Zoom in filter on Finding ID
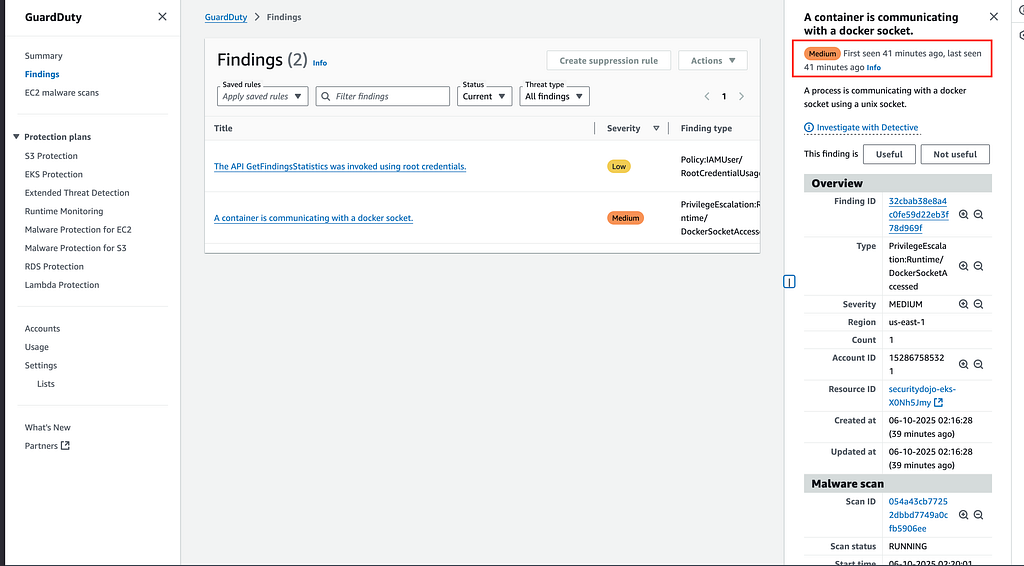Screen dimensions: 1024x566 coord(963,215)
